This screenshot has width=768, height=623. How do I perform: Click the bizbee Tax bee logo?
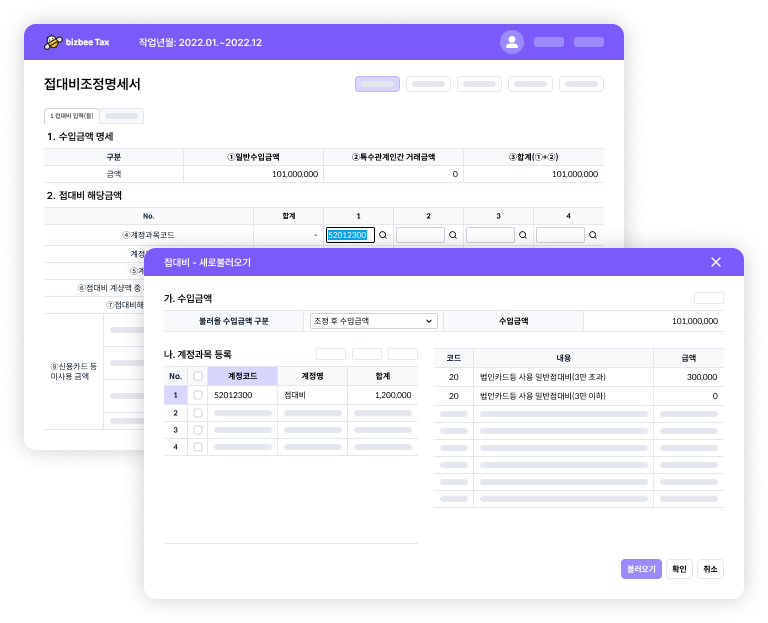53,42
